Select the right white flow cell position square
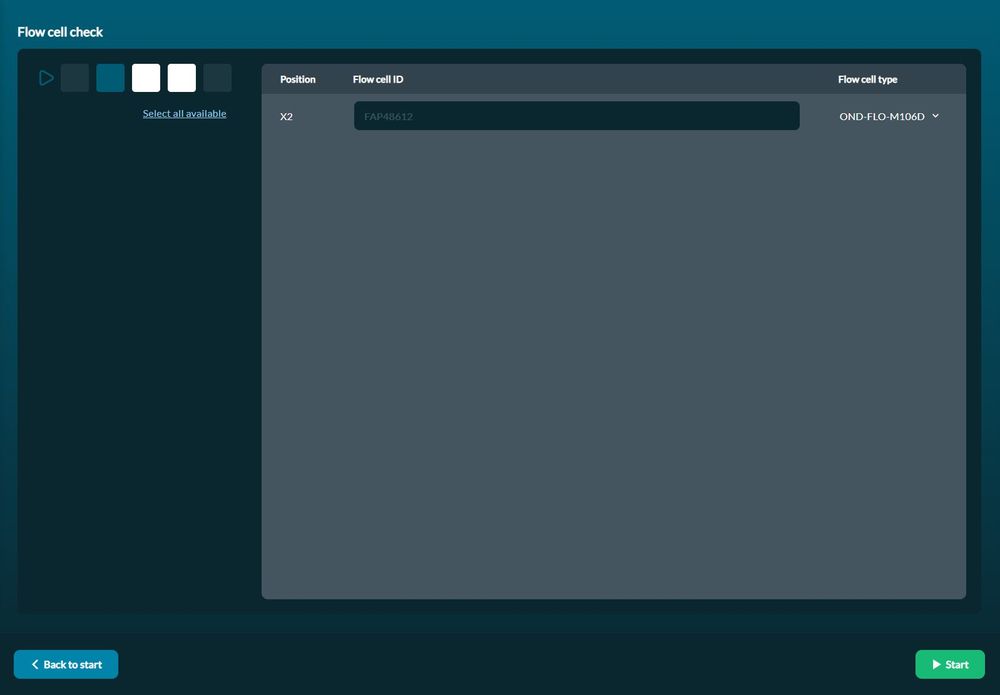The image size is (1000, 695). [x=182, y=78]
